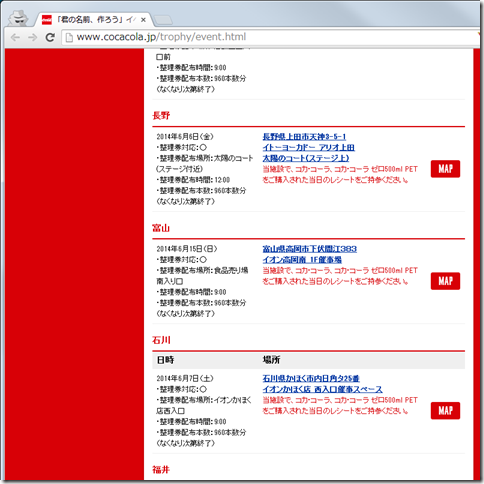This screenshot has height=484, width=484.
Task: Open link 石川県かほく市内日角タ25番
Action: [x=311, y=379]
